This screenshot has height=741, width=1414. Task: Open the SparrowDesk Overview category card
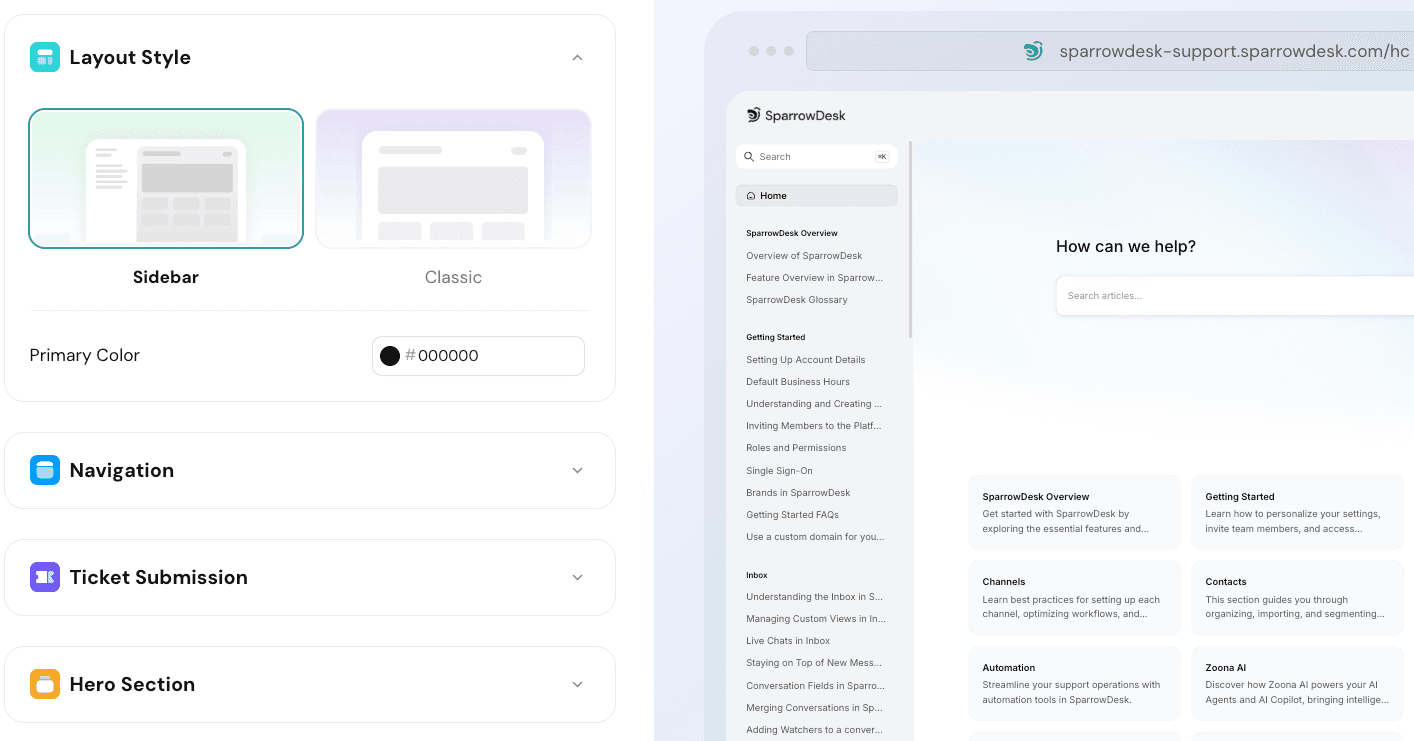pos(1074,512)
